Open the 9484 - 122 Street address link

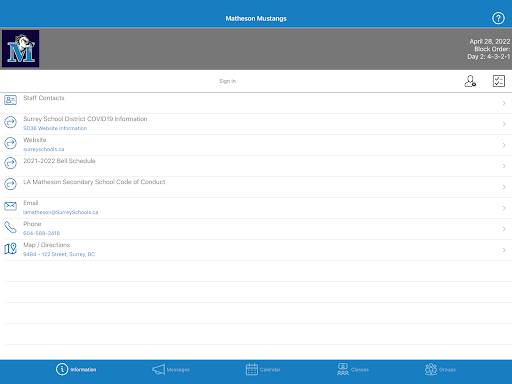click(x=59, y=254)
